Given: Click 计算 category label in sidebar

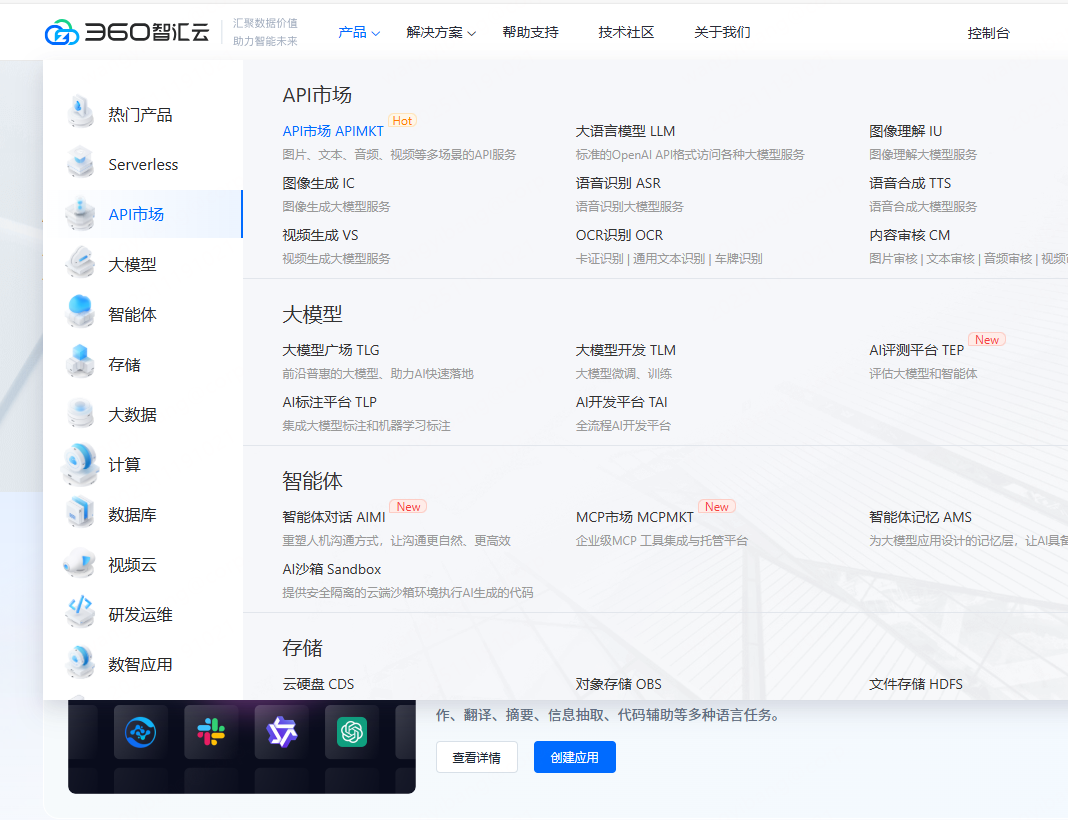Looking at the screenshot, I should [x=124, y=464].
